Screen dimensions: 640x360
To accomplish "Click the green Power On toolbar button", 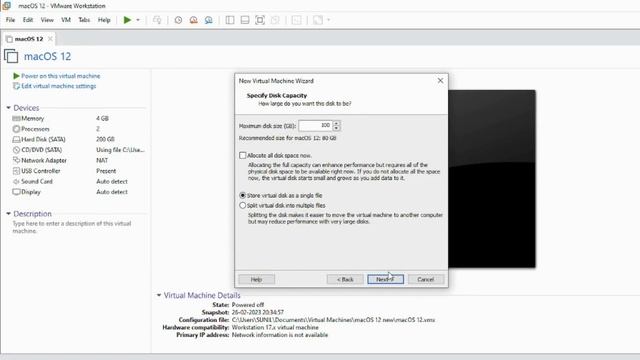I will pos(127,20).
